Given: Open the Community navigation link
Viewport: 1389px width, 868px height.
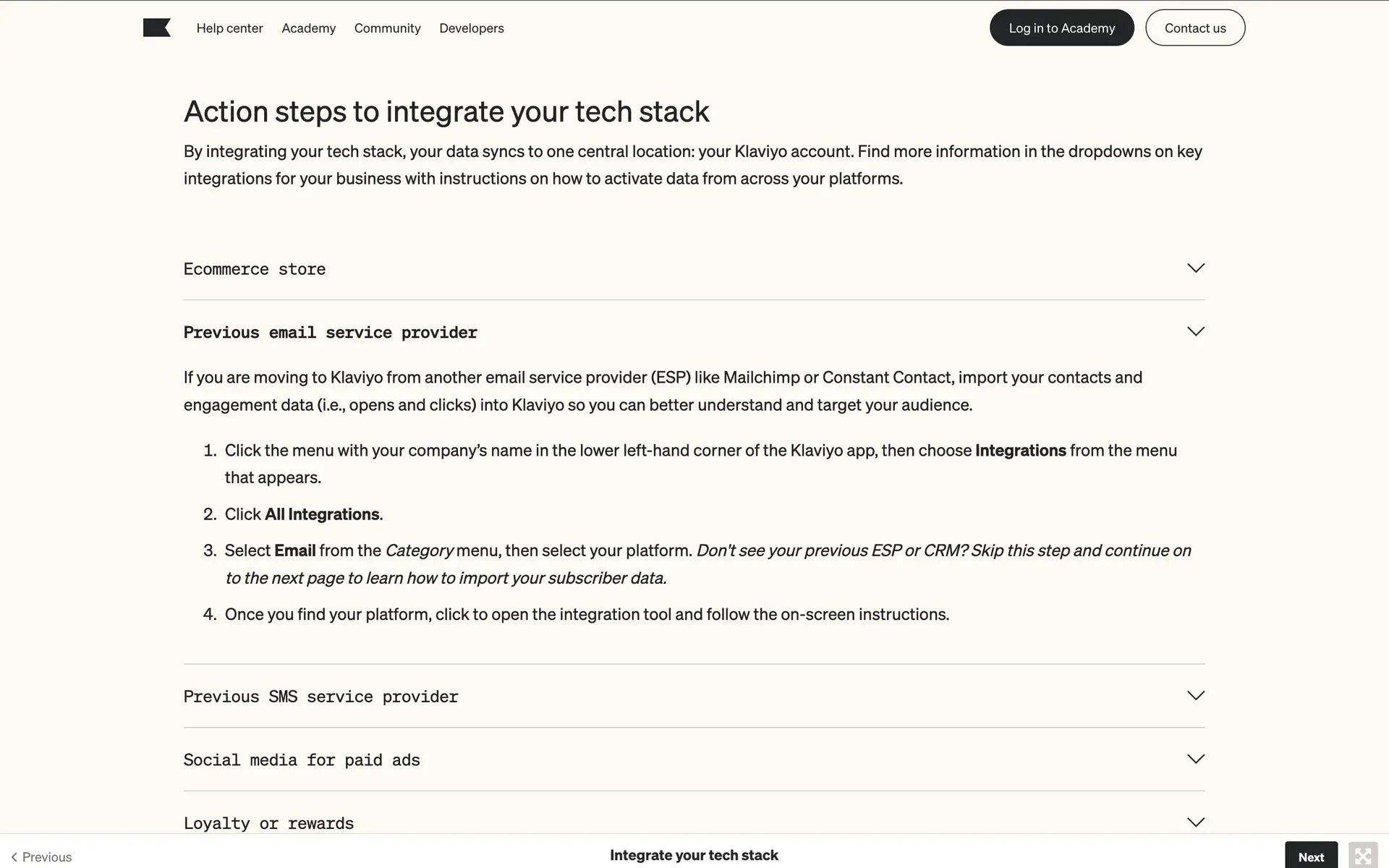Looking at the screenshot, I should coord(387,28).
